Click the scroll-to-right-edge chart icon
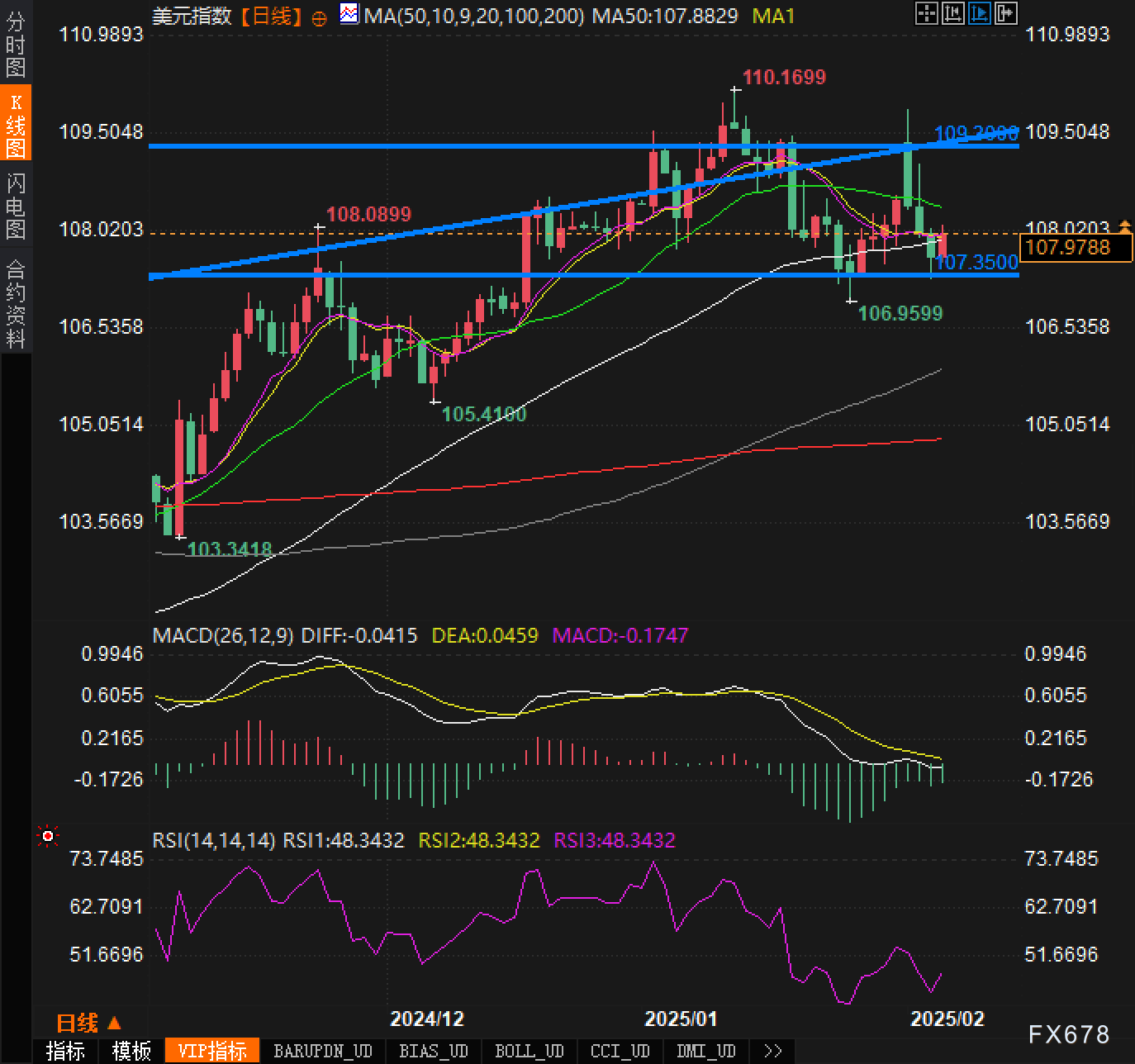 point(1006,13)
